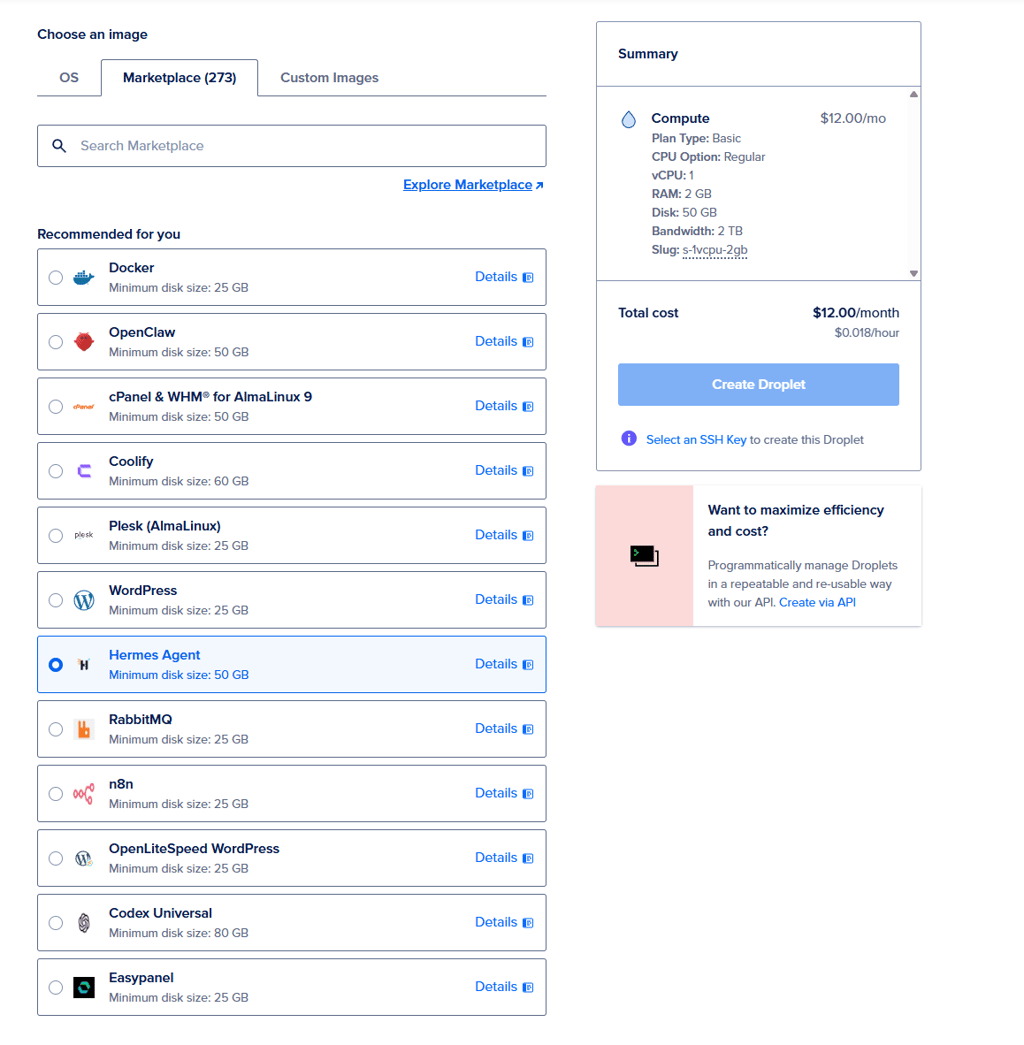Image resolution: width=1024 pixels, height=1045 pixels.
Task: Click the search magnifier icon
Action: pyautogui.click(x=59, y=146)
